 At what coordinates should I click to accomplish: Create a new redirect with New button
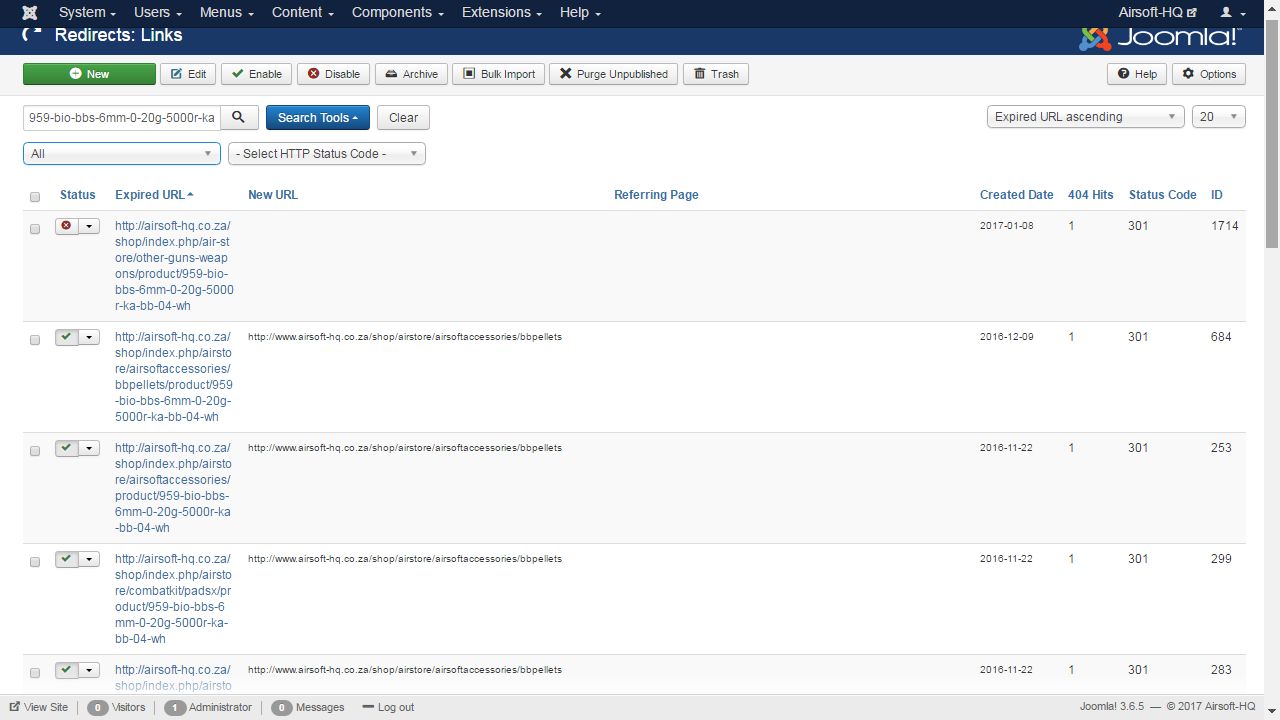click(x=89, y=74)
